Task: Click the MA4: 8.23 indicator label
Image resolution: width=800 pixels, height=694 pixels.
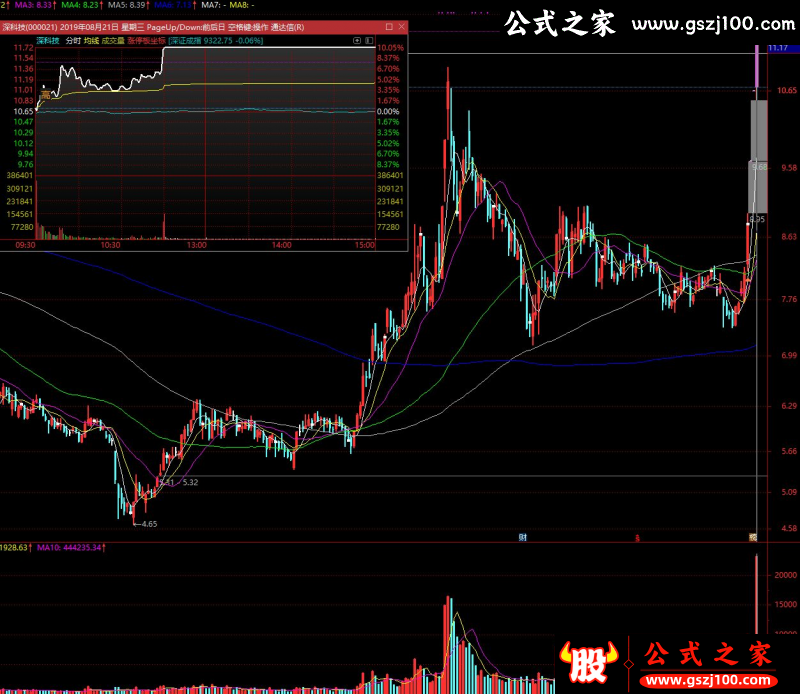Action: click(82, 5)
